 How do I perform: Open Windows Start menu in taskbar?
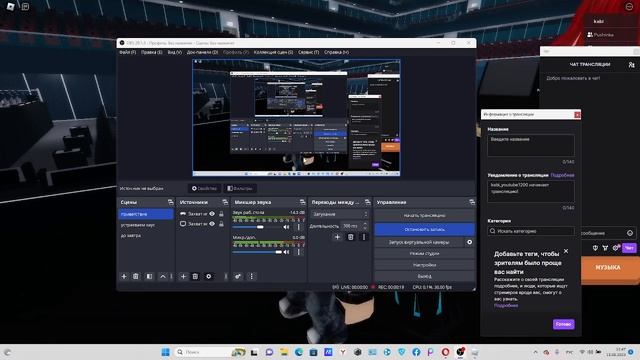166,352
